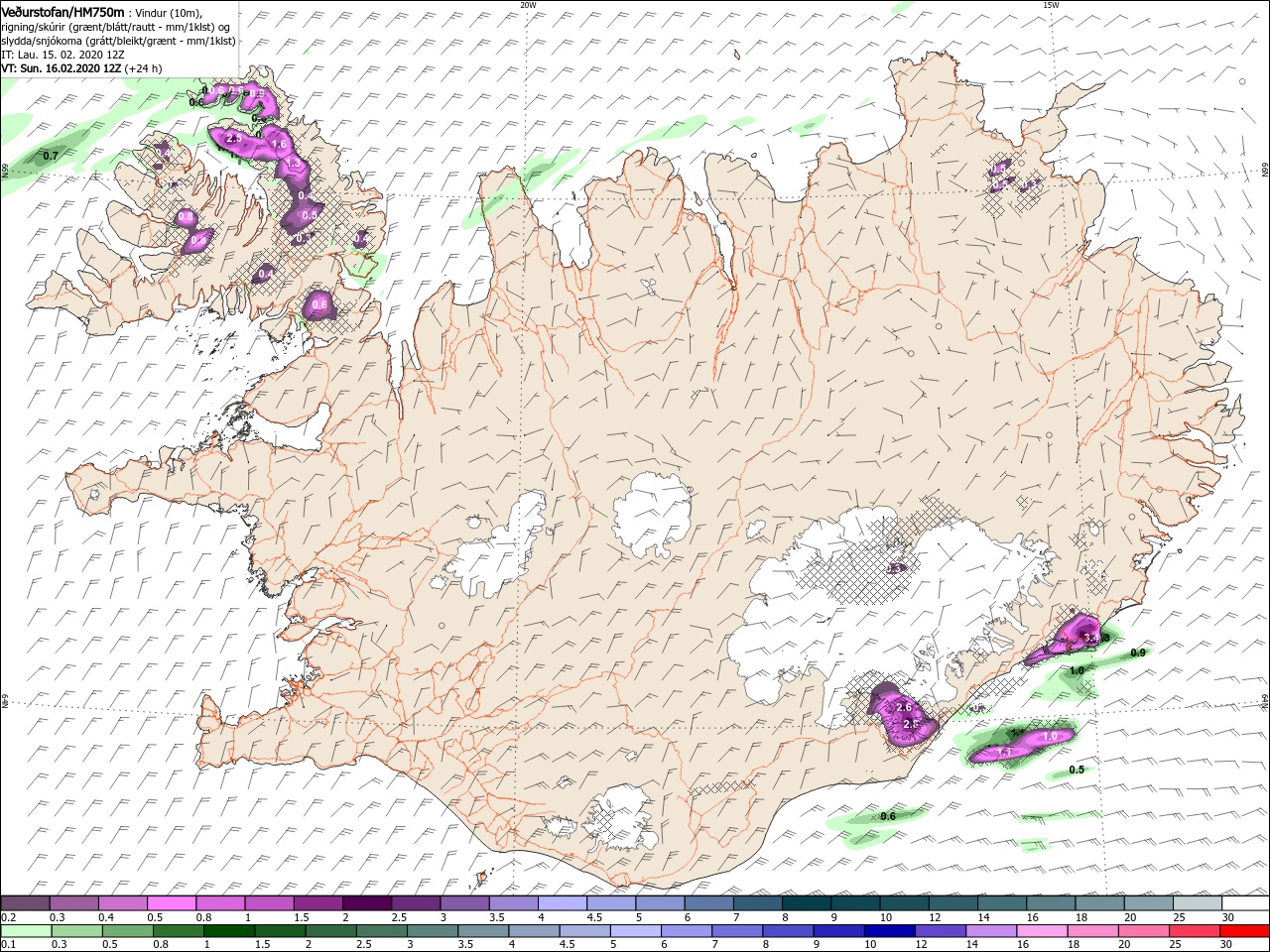
Task: Select the first dark mauve swatch, top legend row
Action: click(25, 903)
